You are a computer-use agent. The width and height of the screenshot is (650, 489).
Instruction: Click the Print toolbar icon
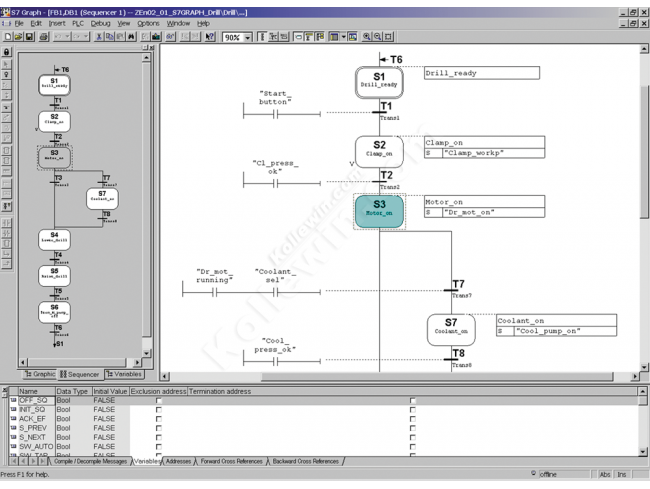[45, 36]
